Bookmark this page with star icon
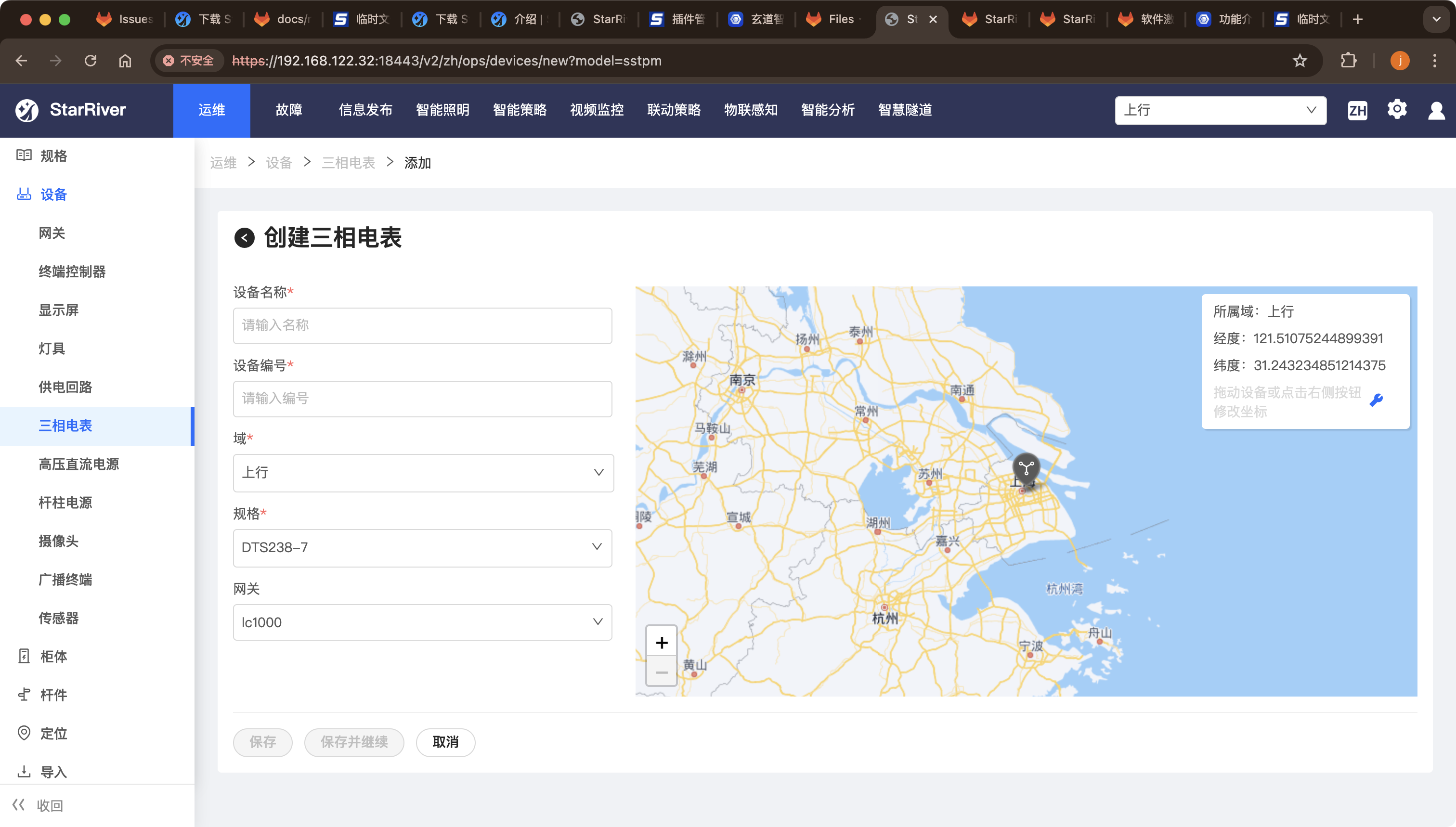The height and width of the screenshot is (827, 1456). click(1299, 61)
